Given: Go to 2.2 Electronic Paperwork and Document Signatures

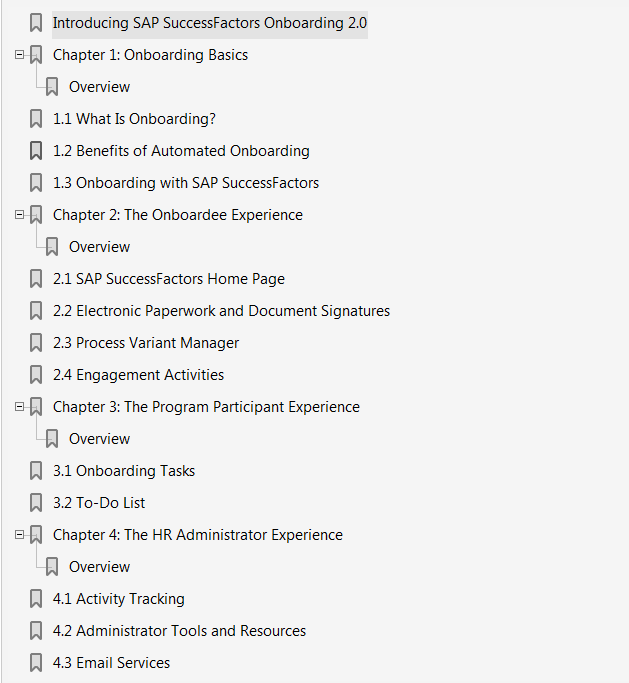Looking at the screenshot, I should tap(221, 311).
